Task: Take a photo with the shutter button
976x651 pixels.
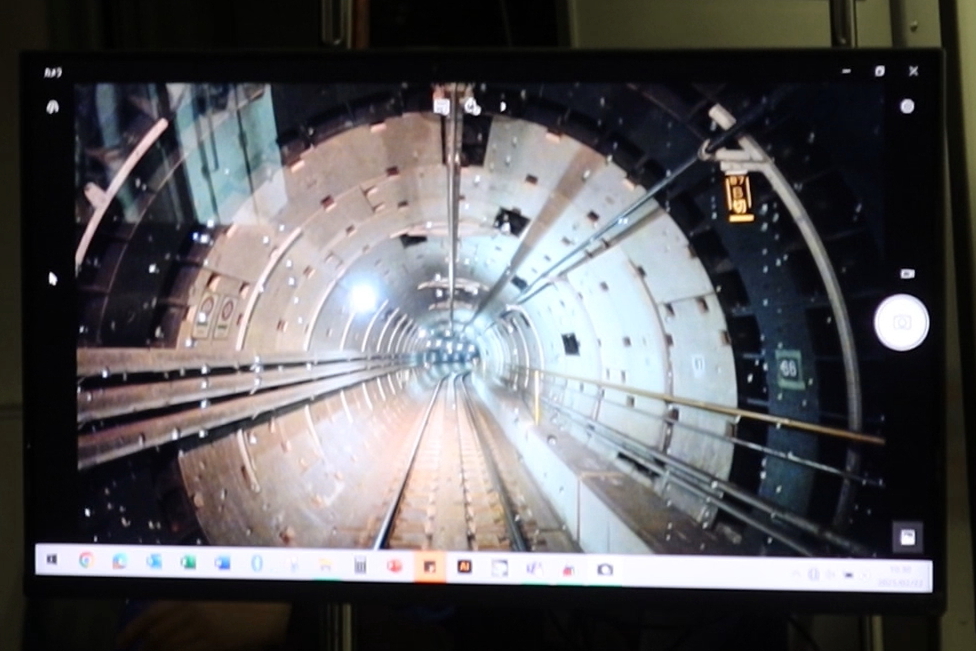Action: 901,322
